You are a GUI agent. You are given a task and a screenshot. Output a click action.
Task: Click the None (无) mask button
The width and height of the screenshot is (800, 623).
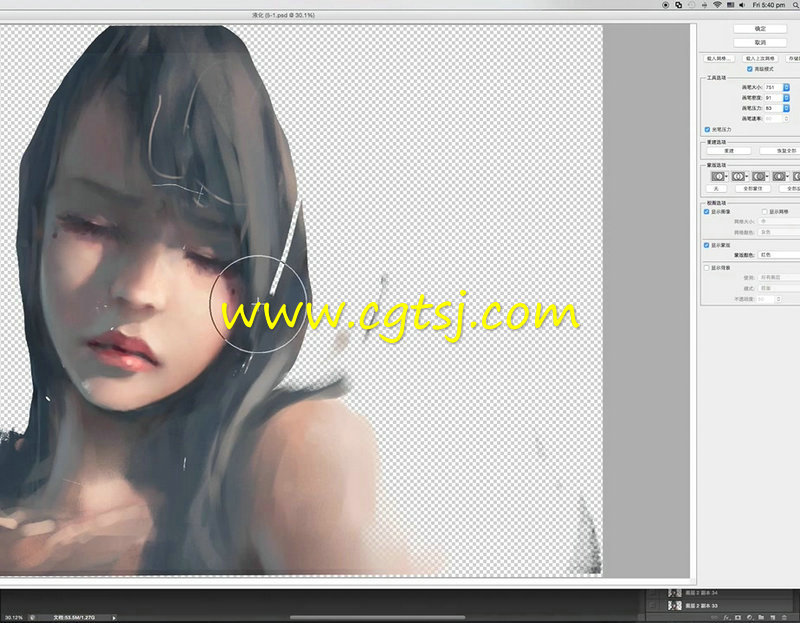click(x=716, y=189)
